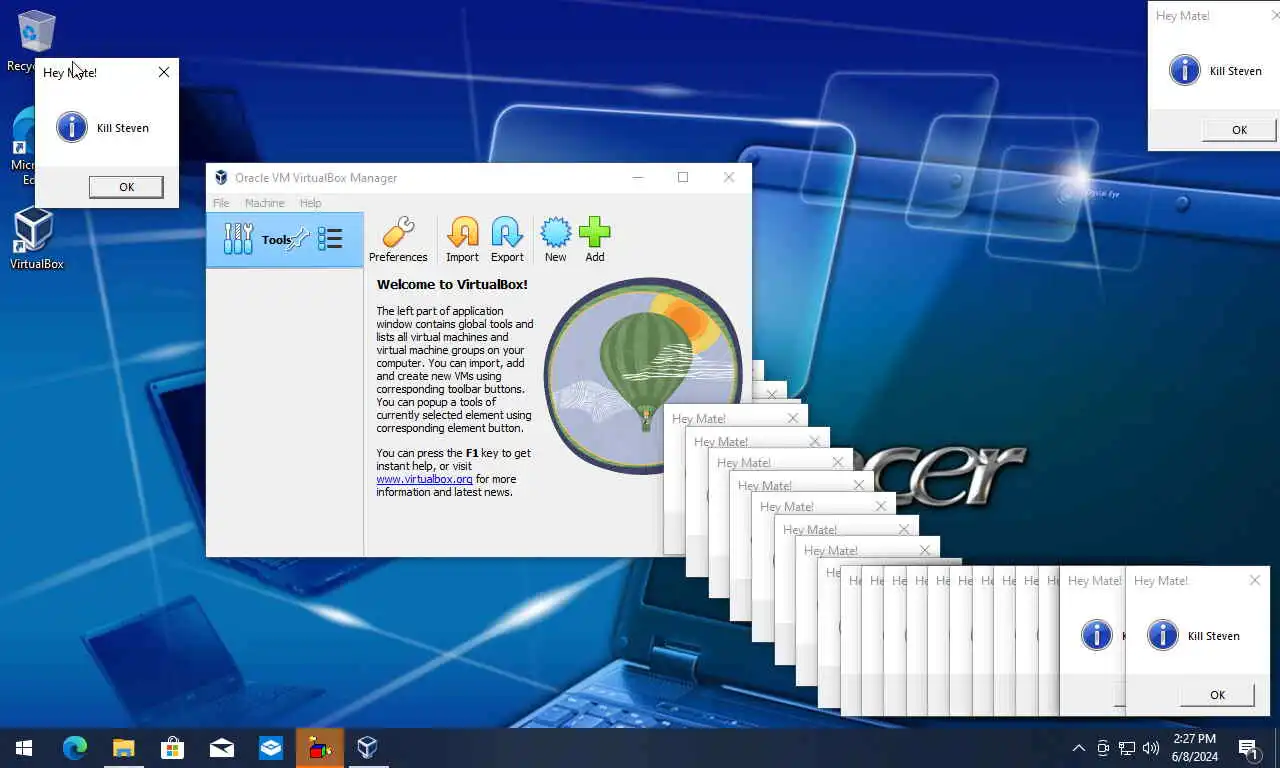Click OK in frontmost cascaded Hey Mate dialog
This screenshot has height=768, width=1280.
tap(1217, 695)
